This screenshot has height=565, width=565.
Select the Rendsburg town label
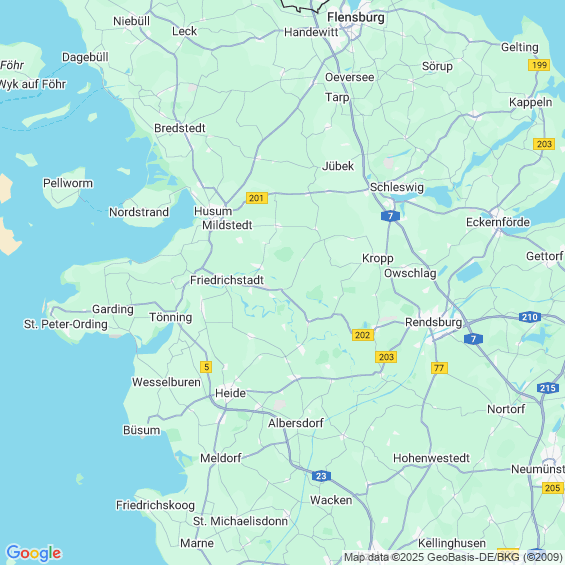pos(433,322)
